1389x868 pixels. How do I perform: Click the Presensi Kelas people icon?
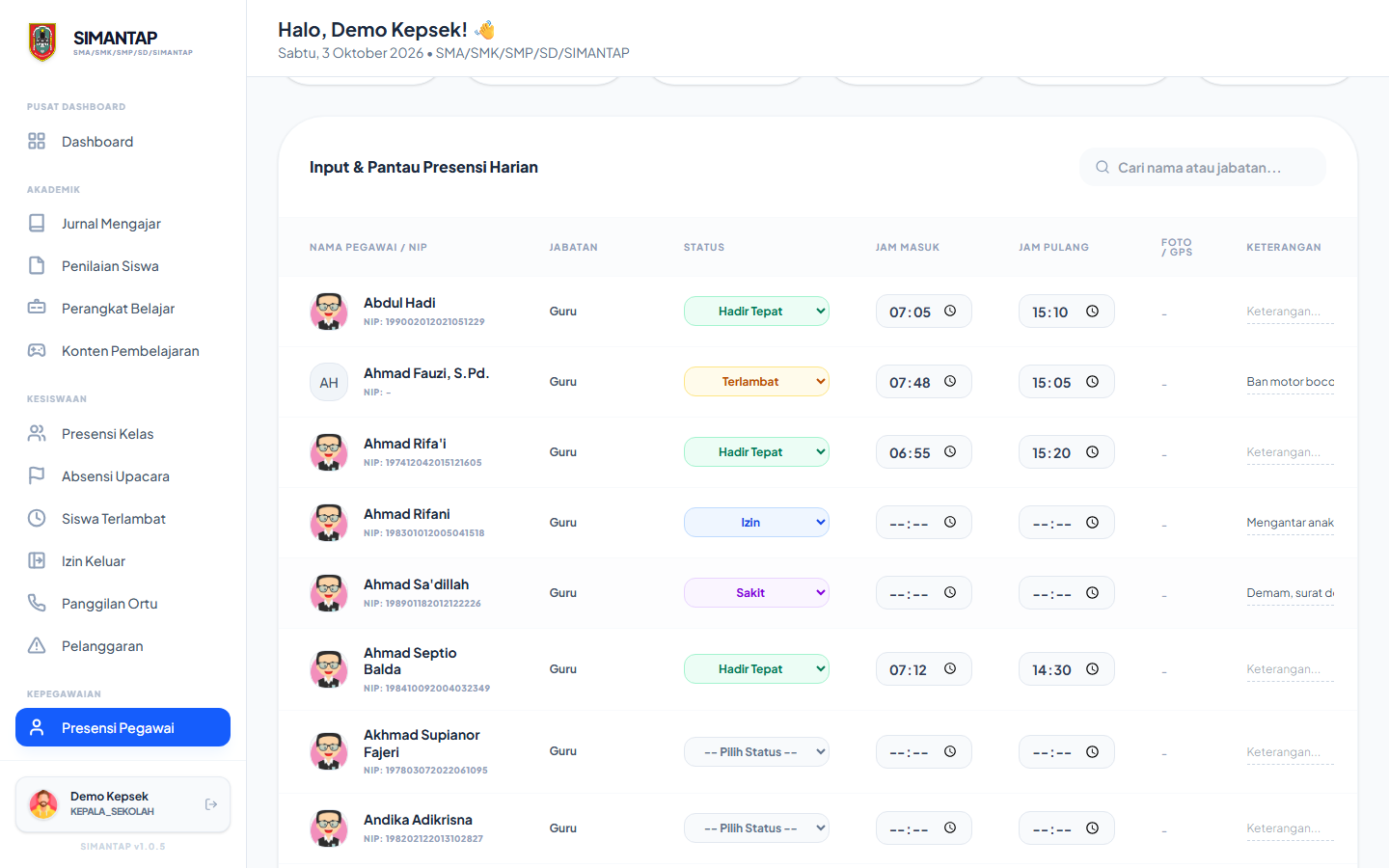[x=37, y=433]
